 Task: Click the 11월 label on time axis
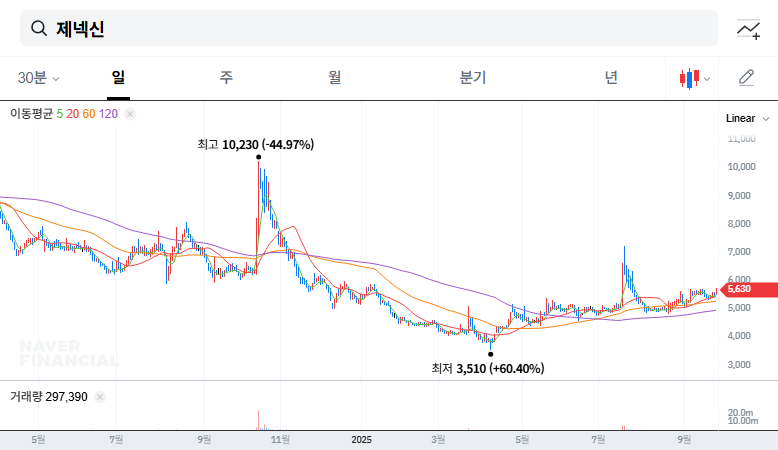280,440
